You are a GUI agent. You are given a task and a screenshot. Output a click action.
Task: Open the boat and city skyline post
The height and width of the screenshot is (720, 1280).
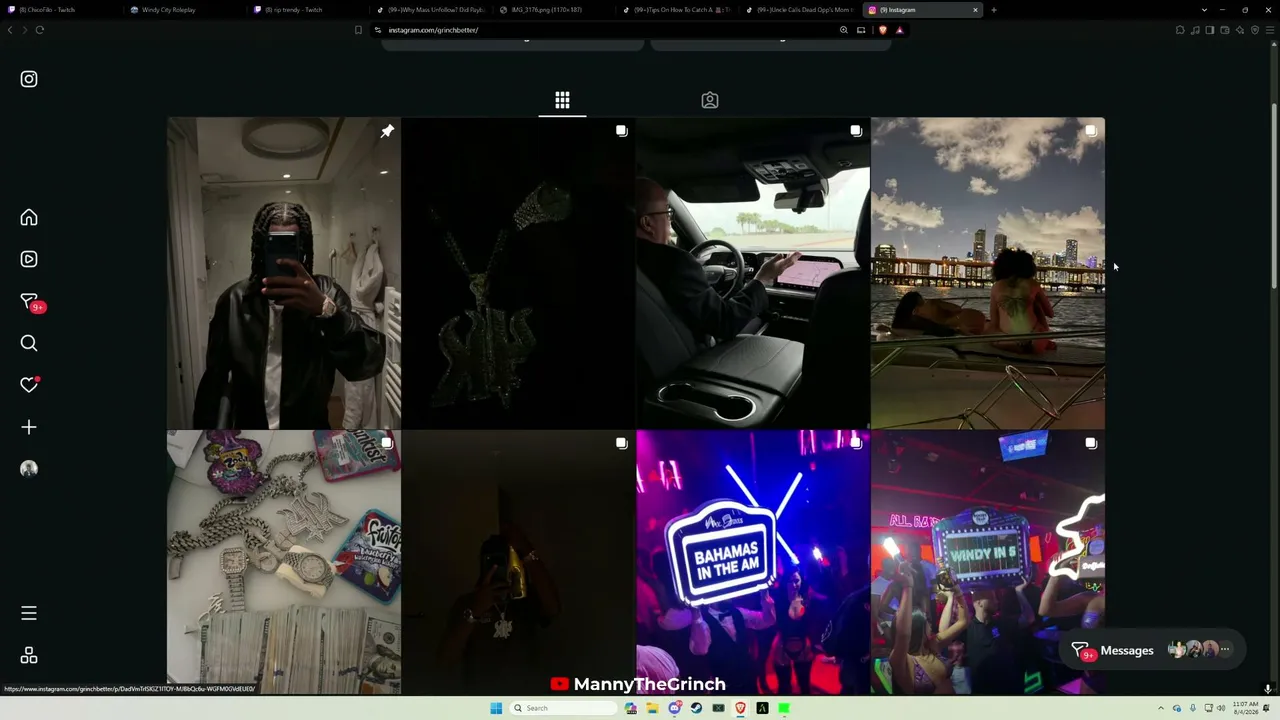(988, 273)
